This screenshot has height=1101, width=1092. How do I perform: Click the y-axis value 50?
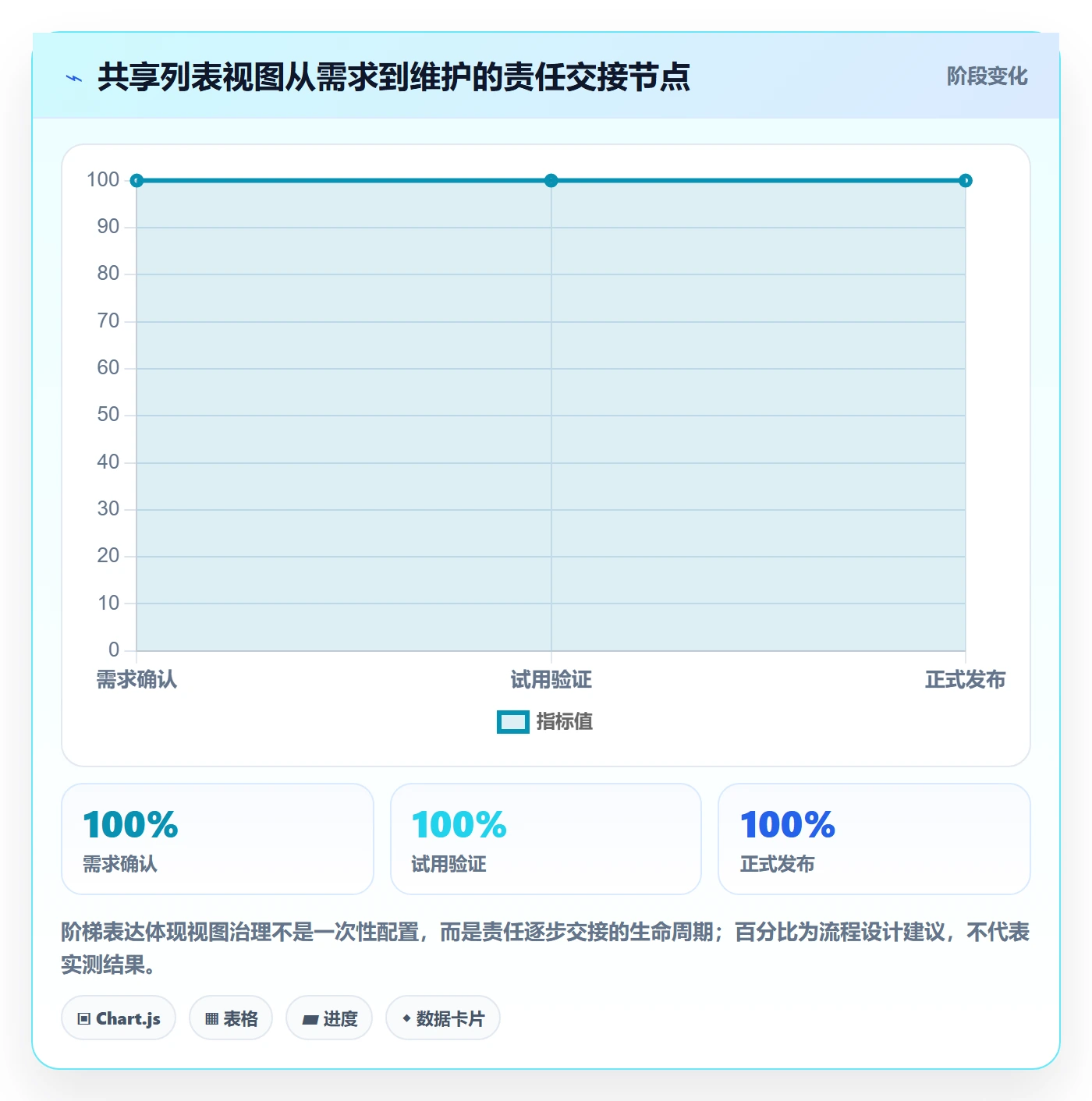click(x=108, y=415)
